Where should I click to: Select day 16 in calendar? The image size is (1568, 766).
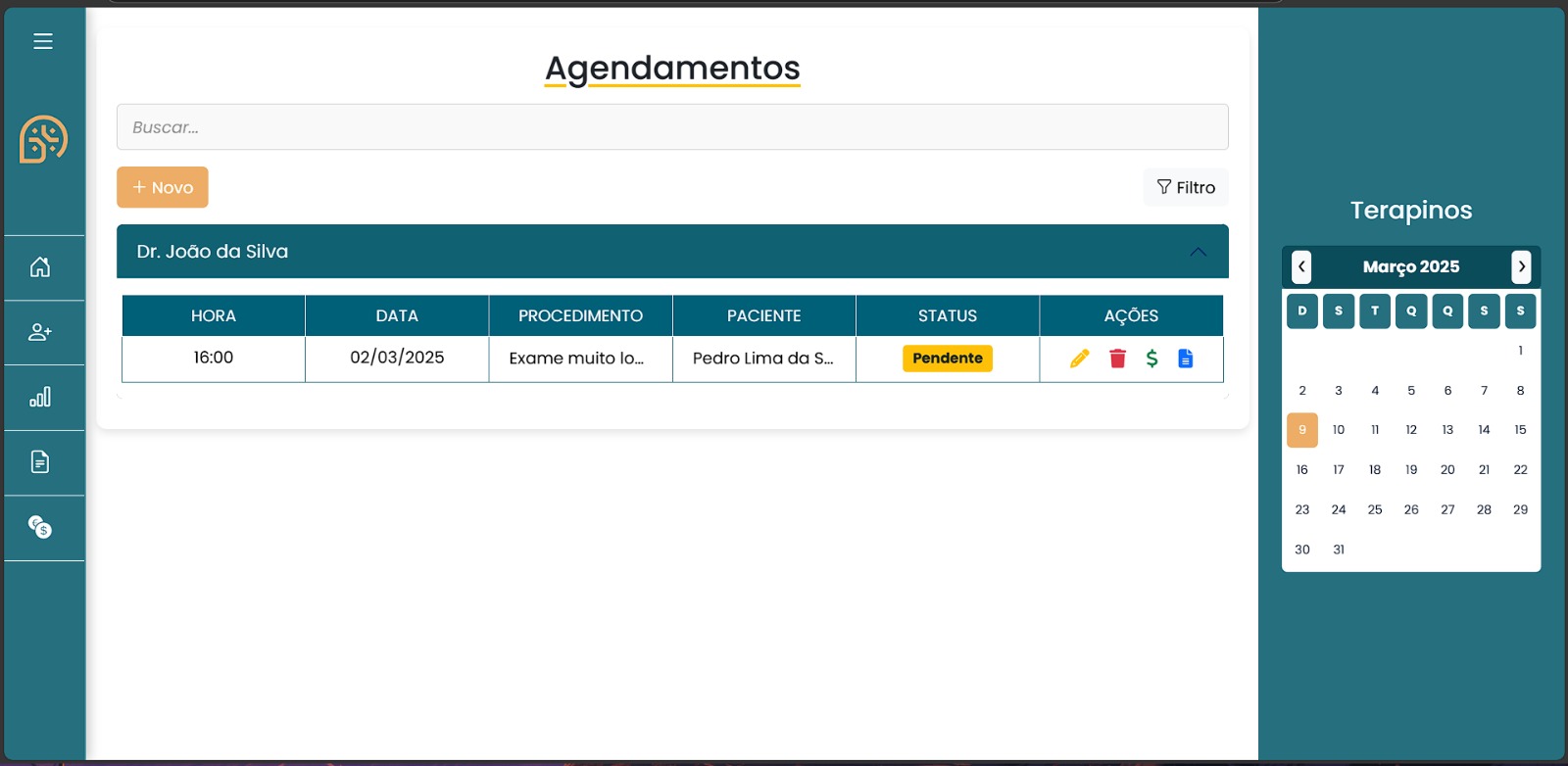pyautogui.click(x=1302, y=470)
